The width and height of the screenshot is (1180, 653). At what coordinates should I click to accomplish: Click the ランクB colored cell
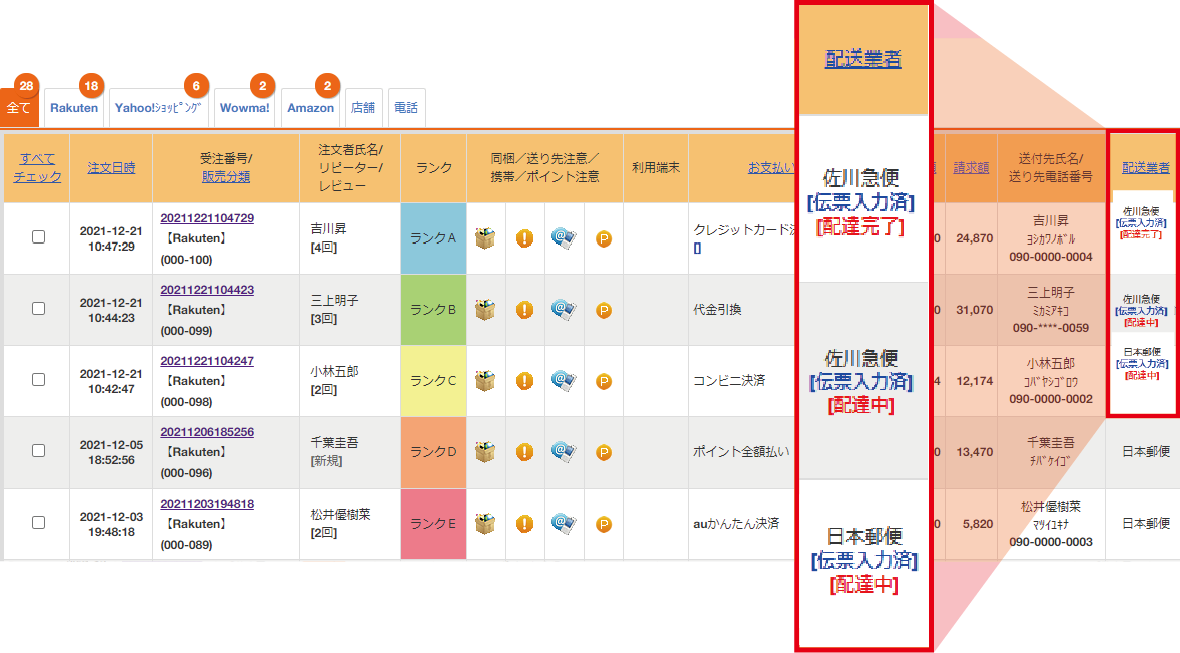point(433,309)
